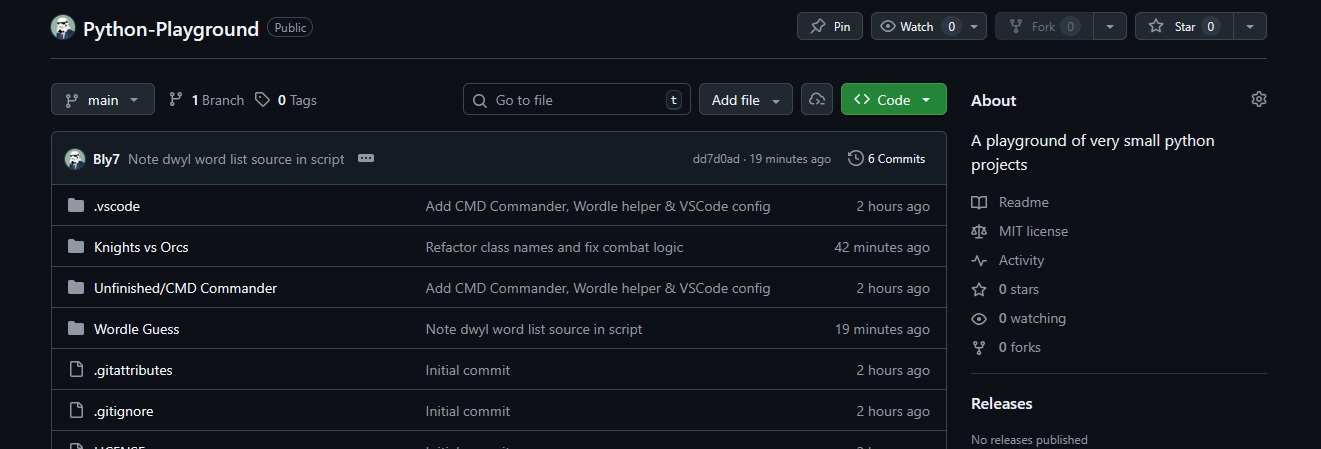Expand commit details ellipsis button
The image size is (1321, 449).
[366, 158]
